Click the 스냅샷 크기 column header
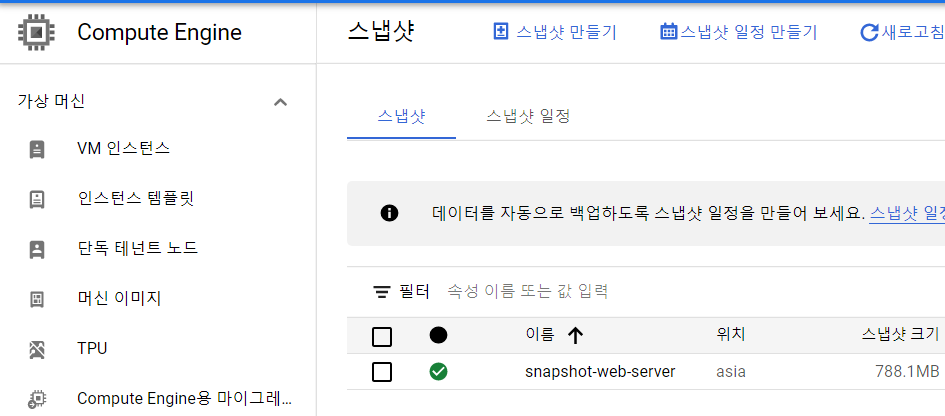Viewport: 945px width, 416px height. tap(900, 335)
